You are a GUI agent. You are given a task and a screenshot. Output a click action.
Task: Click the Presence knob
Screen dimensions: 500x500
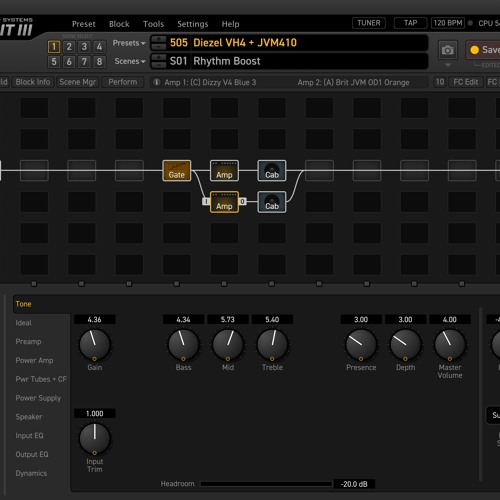click(361, 345)
